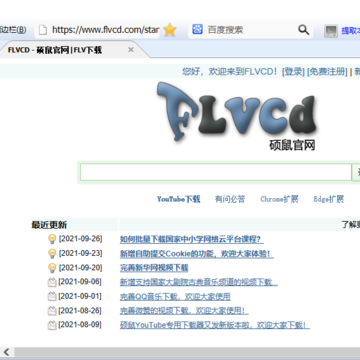Click the note icon beside 2021-08-26
360x360 pixels.
tap(52, 311)
